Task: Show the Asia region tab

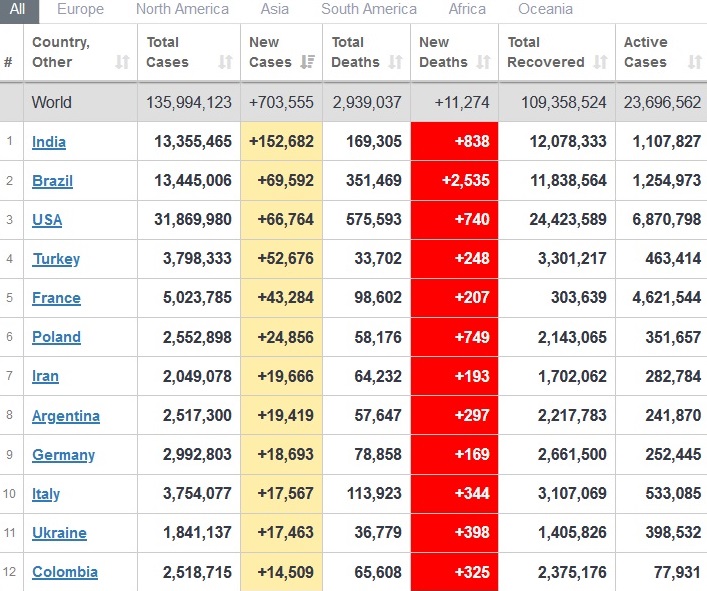Action: pyautogui.click(x=274, y=9)
